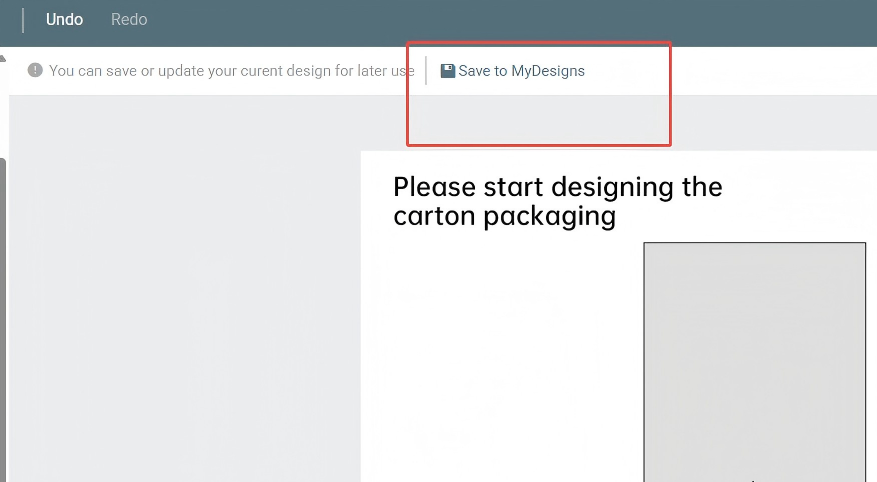Image resolution: width=877 pixels, height=482 pixels.
Task: Click the Undo button
Action: coord(64,20)
